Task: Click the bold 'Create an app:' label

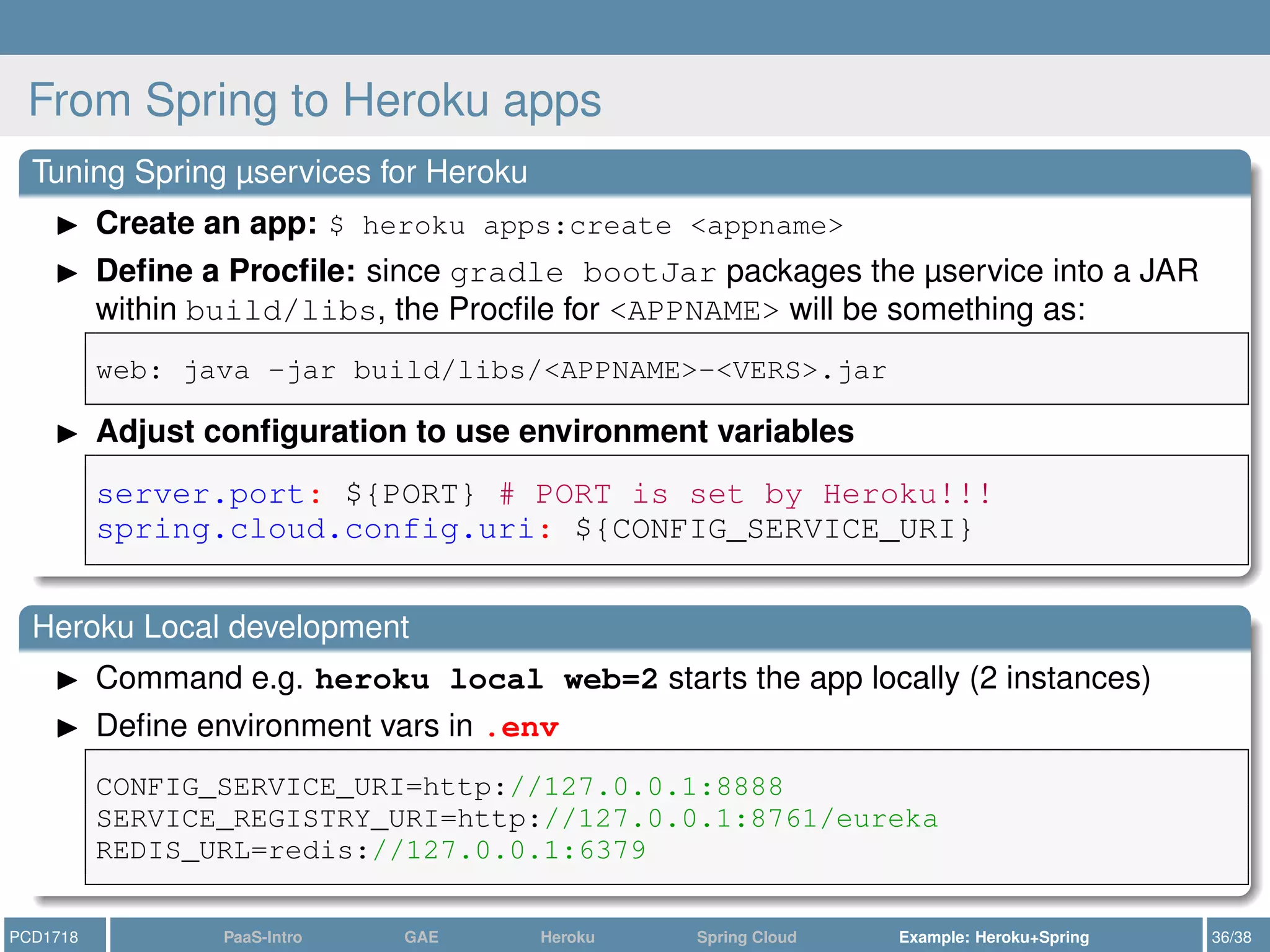Action: click(x=206, y=224)
